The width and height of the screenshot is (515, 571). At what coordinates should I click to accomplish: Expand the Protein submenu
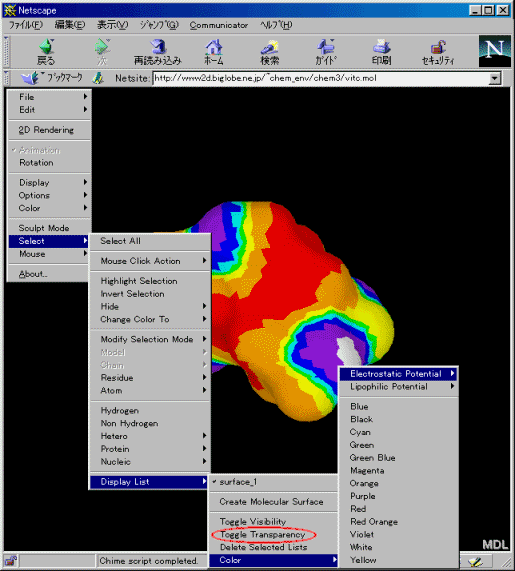[150, 449]
